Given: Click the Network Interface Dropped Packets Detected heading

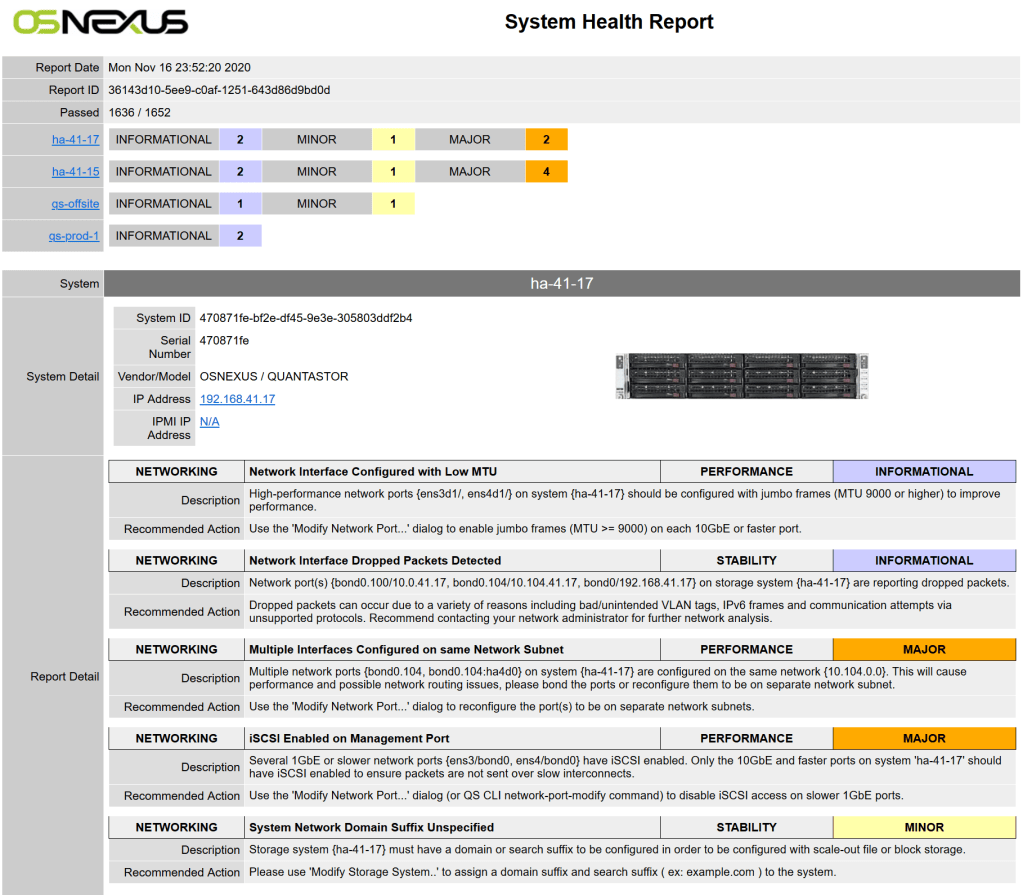Looking at the screenshot, I should 375,561.
